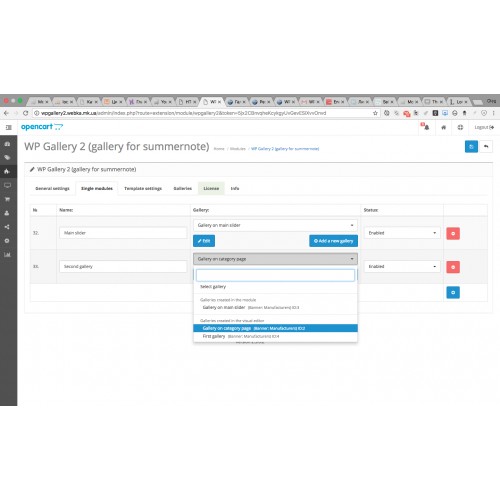Viewport: 500px width, 500px height.
Task: Open the Design monitor icon in the sidebar
Action: pos(7,185)
